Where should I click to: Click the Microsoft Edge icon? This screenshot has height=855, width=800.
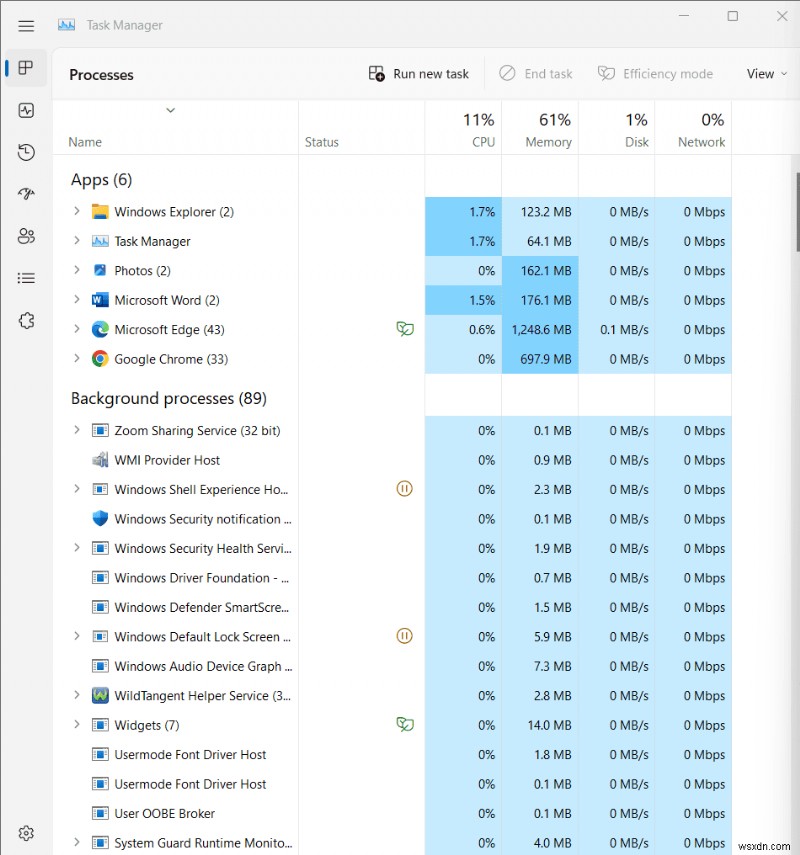coord(100,329)
